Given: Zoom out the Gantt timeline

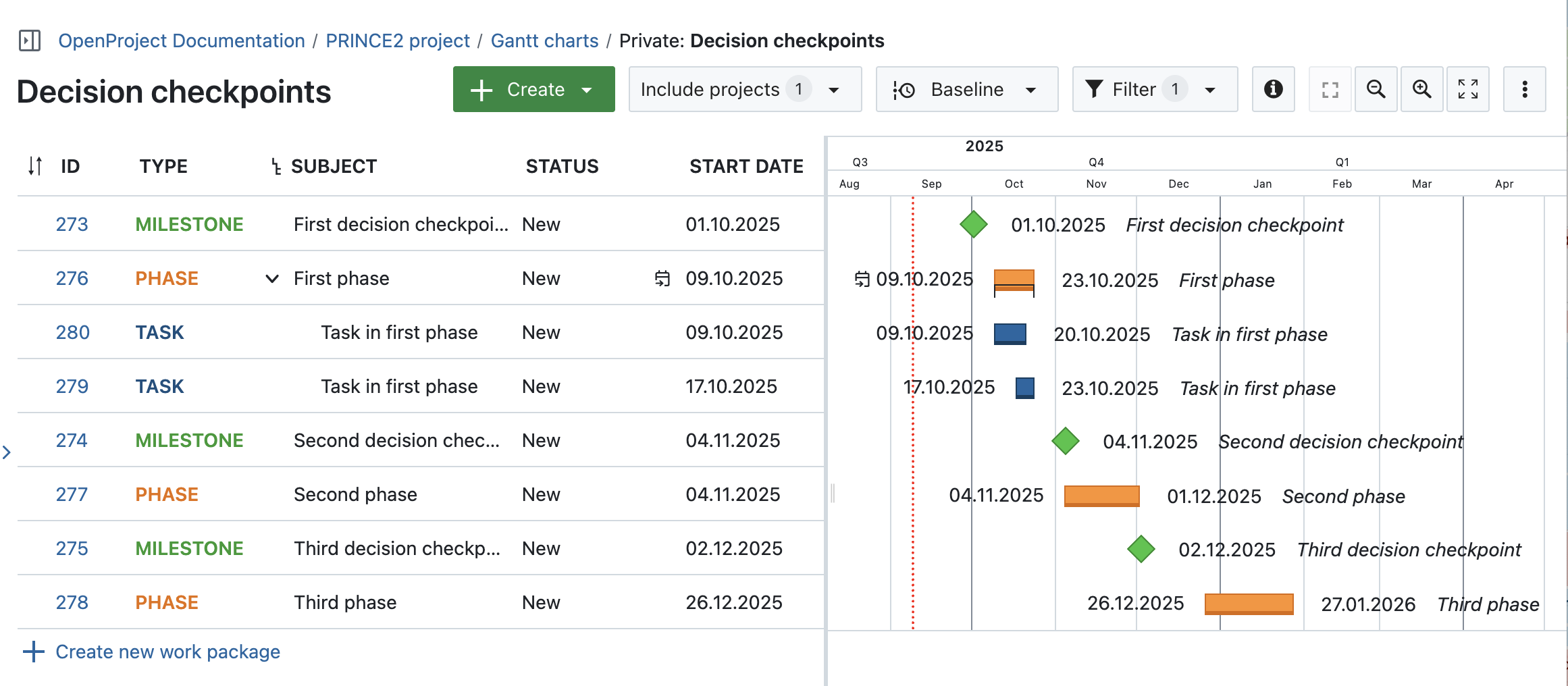Looking at the screenshot, I should coord(1376,89).
